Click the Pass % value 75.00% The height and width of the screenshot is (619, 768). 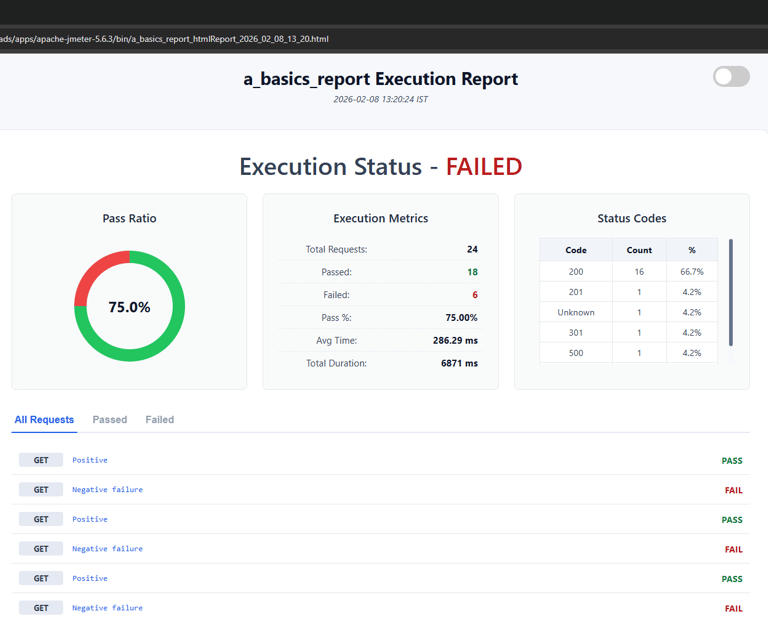pos(461,318)
